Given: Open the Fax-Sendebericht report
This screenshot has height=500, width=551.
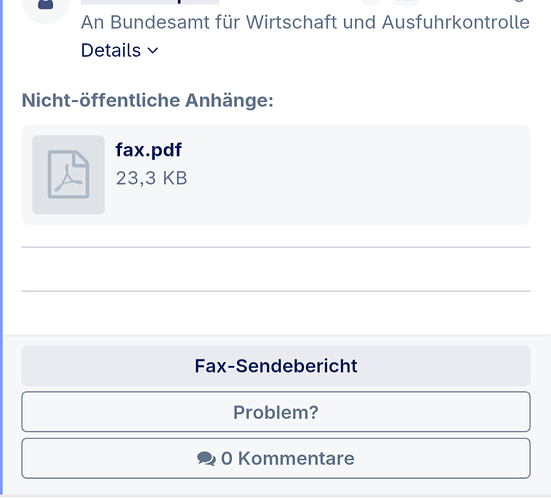Looking at the screenshot, I should [x=276, y=366].
